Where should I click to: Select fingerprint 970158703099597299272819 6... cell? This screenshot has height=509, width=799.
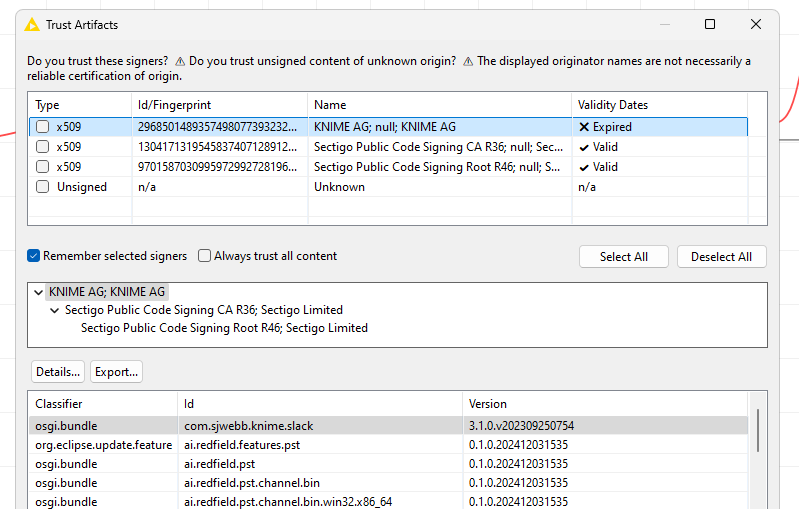220,167
